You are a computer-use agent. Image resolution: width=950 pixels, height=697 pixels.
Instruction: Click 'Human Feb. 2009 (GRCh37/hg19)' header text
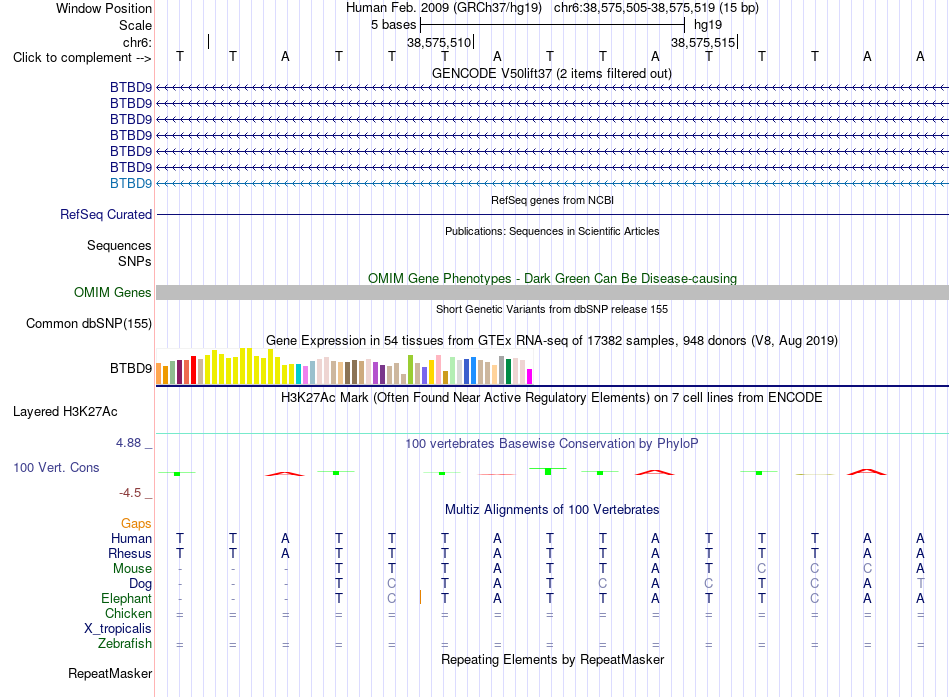[x=443, y=8]
